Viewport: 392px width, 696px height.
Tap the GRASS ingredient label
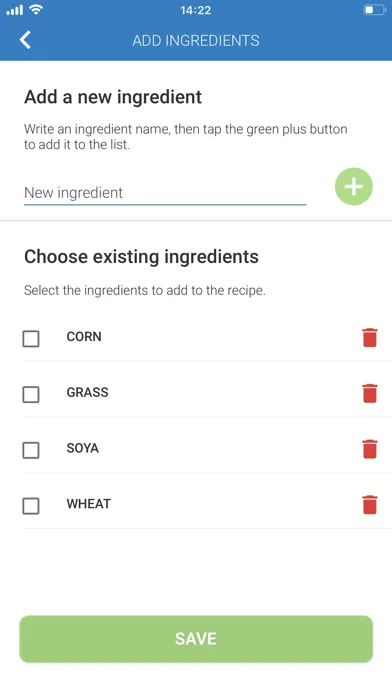pos(87,392)
